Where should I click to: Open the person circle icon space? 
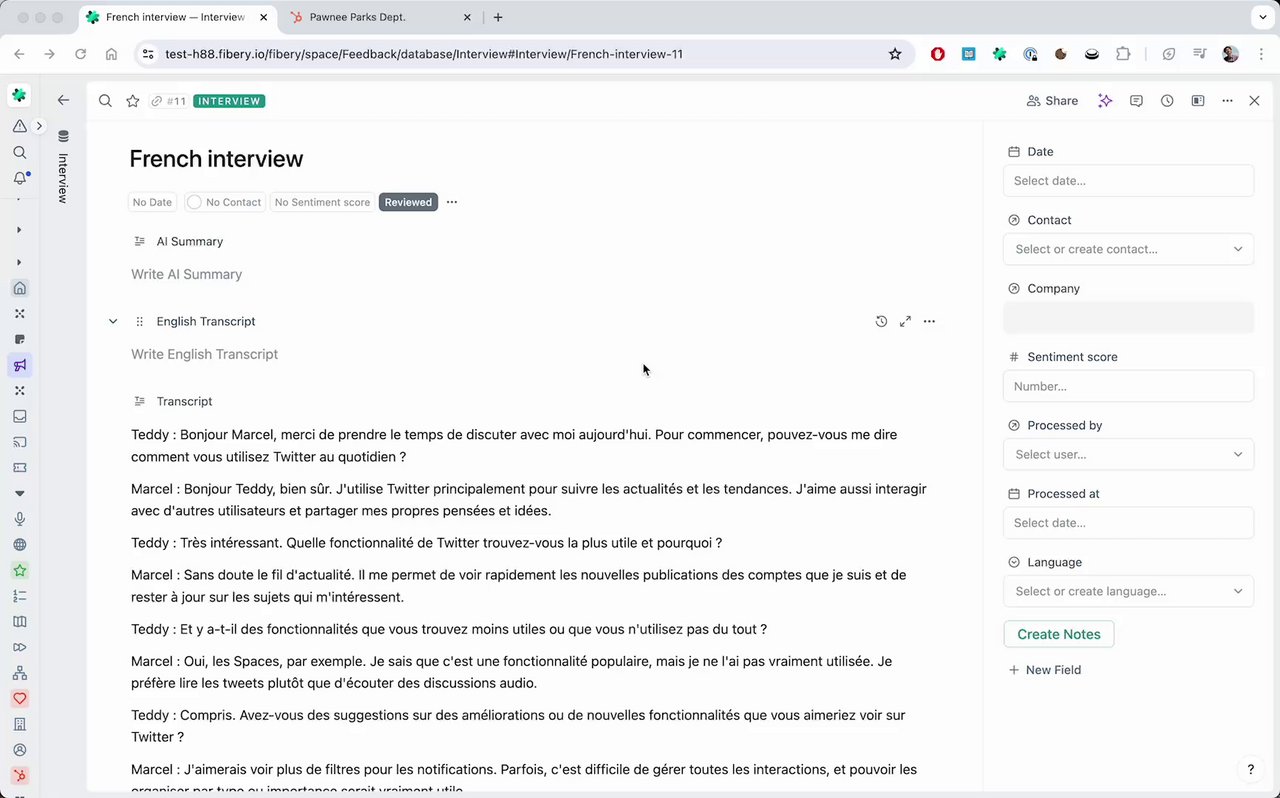coord(19,750)
